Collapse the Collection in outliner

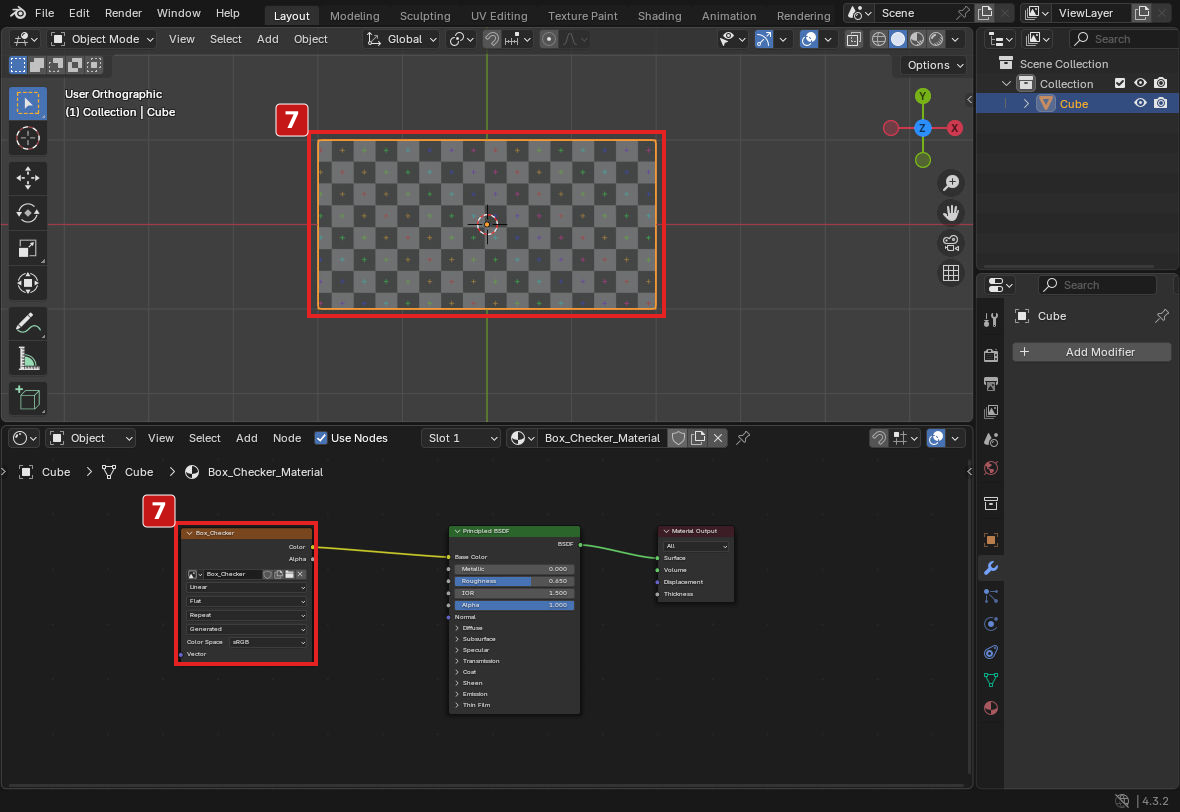point(1006,84)
